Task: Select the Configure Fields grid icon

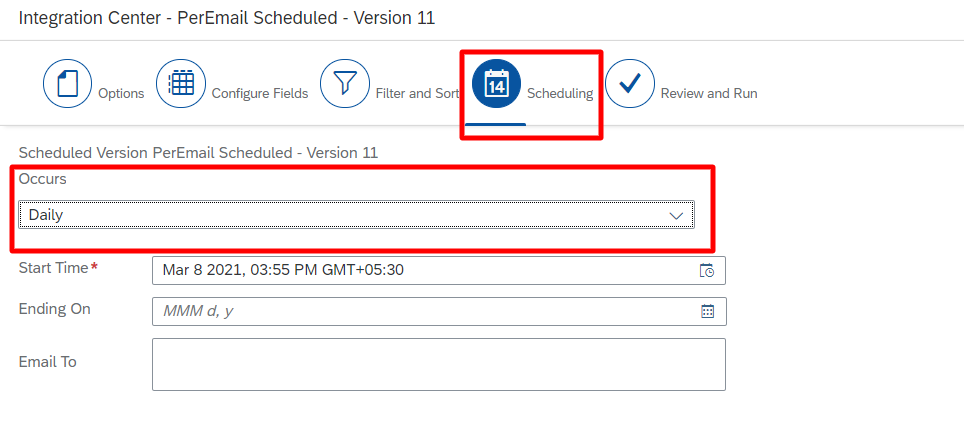Action: 181,84
